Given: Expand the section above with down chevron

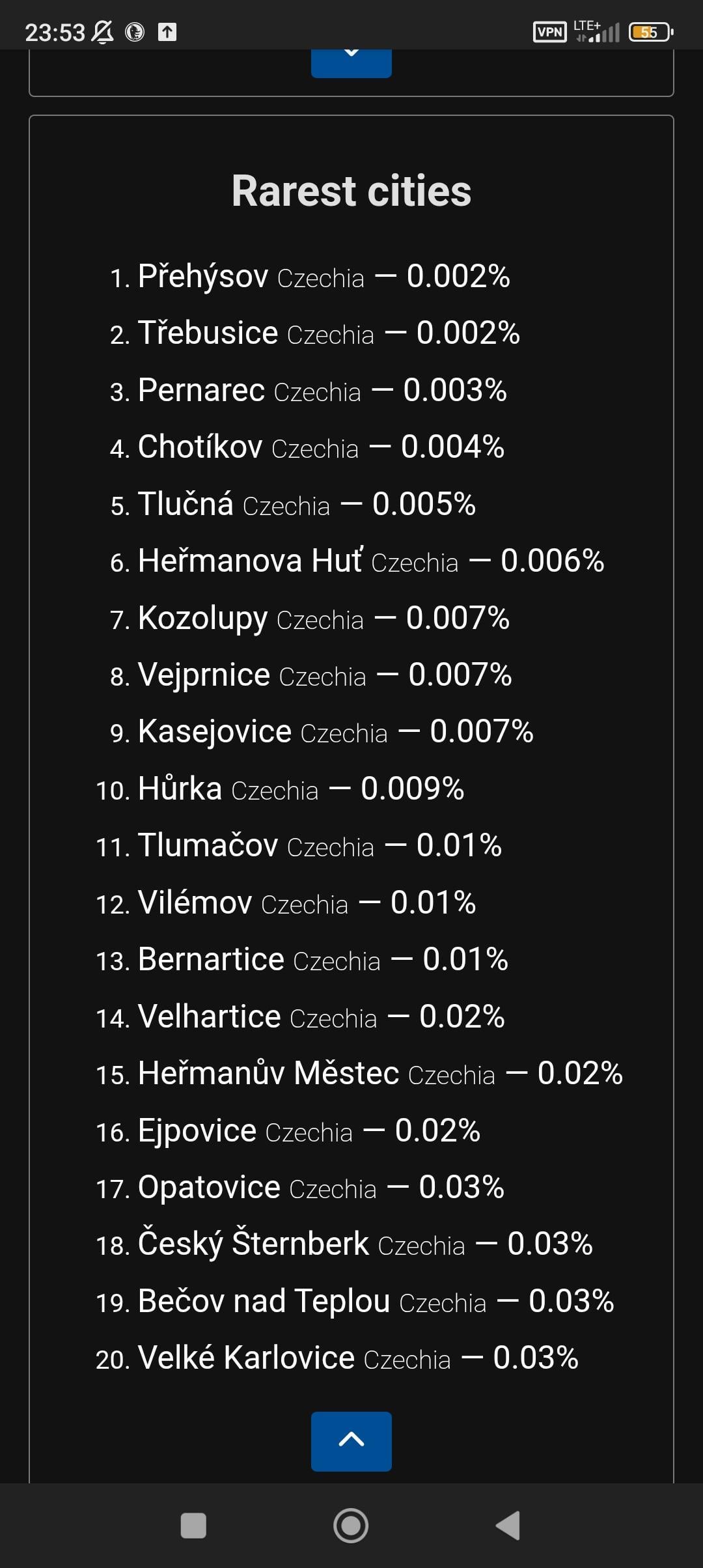Looking at the screenshot, I should (x=351, y=63).
